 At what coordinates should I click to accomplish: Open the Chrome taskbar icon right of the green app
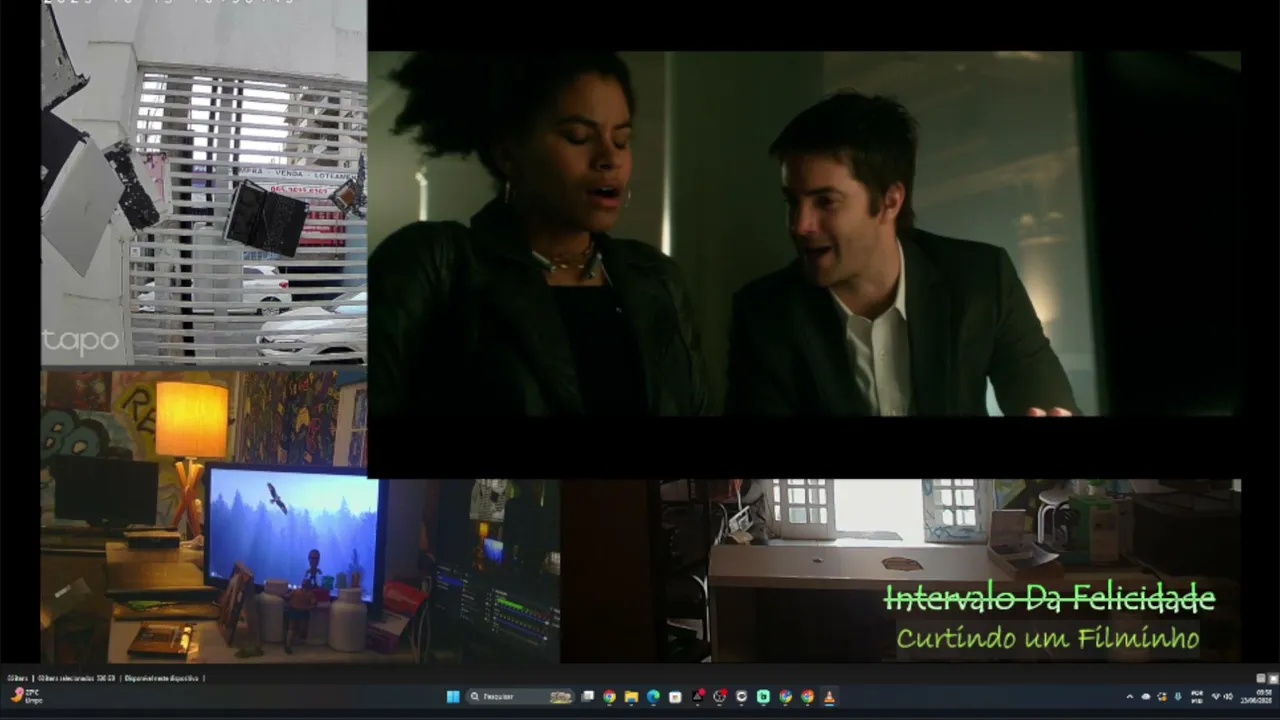[785, 697]
